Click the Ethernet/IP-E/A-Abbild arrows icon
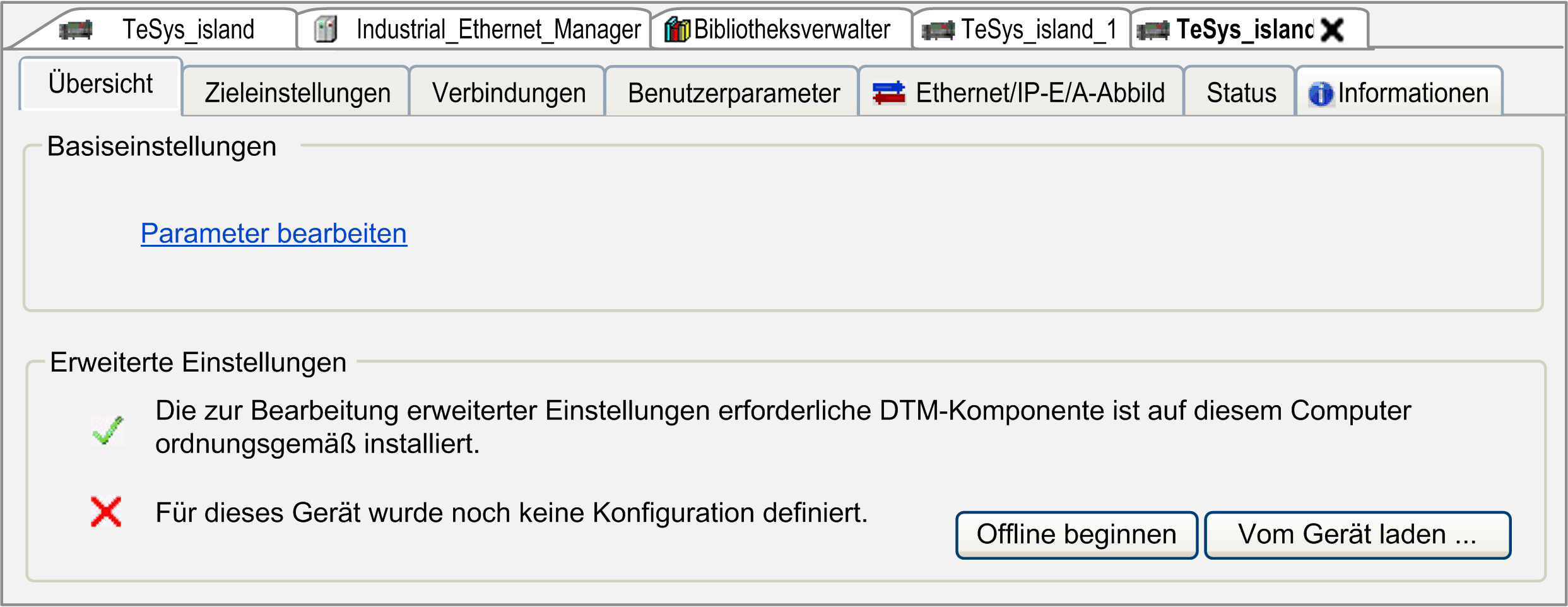The height and width of the screenshot is (607, 1568). (888, 93)
